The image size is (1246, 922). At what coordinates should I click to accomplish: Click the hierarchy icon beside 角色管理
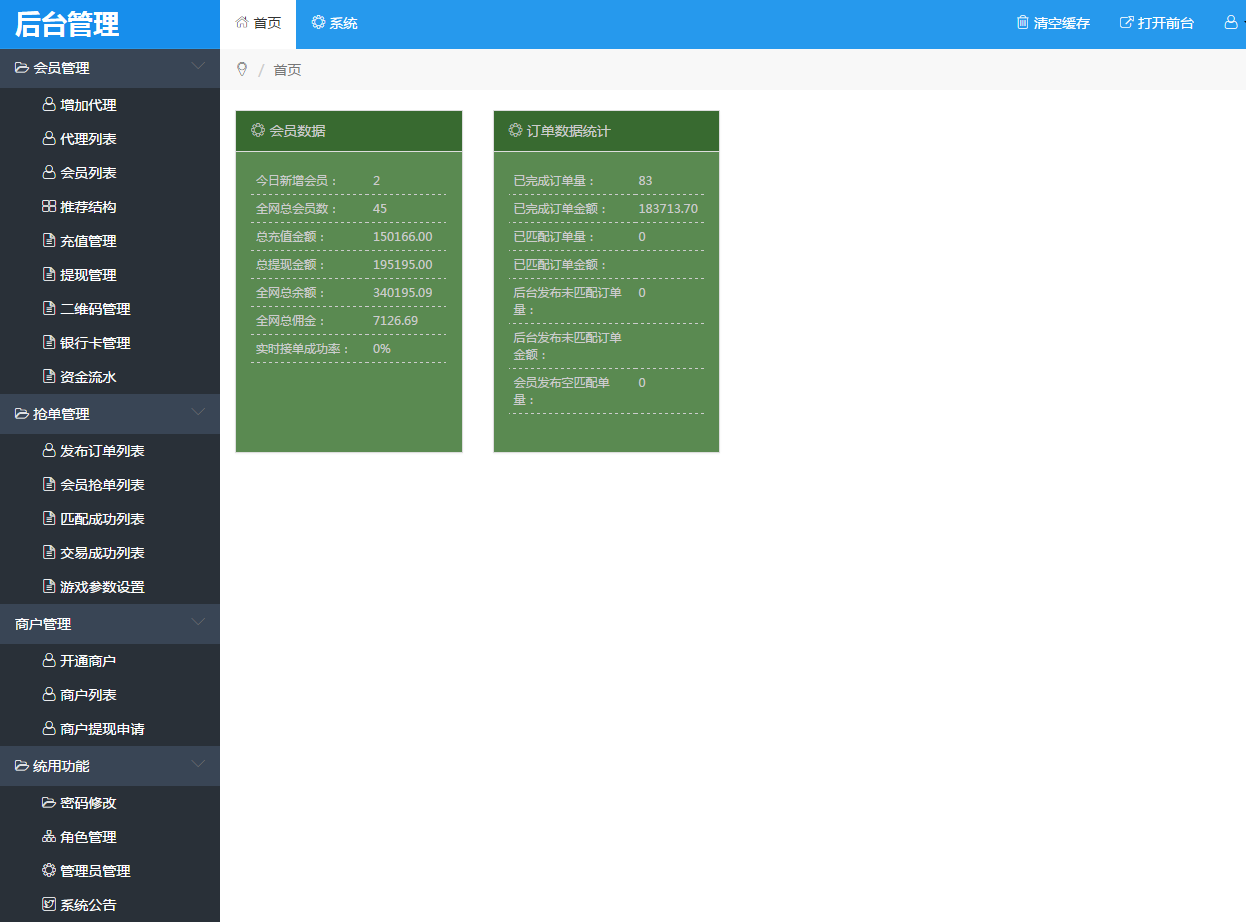pos(48,837)
